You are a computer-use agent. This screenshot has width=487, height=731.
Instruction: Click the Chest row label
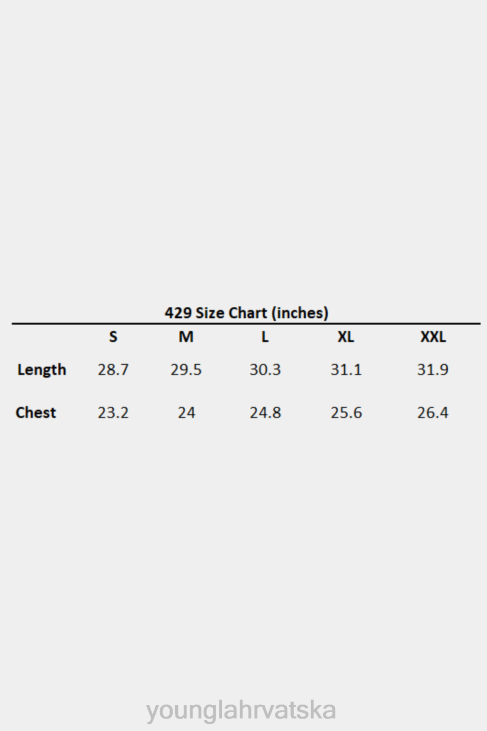pyautogui.click(x=36, y=413)
